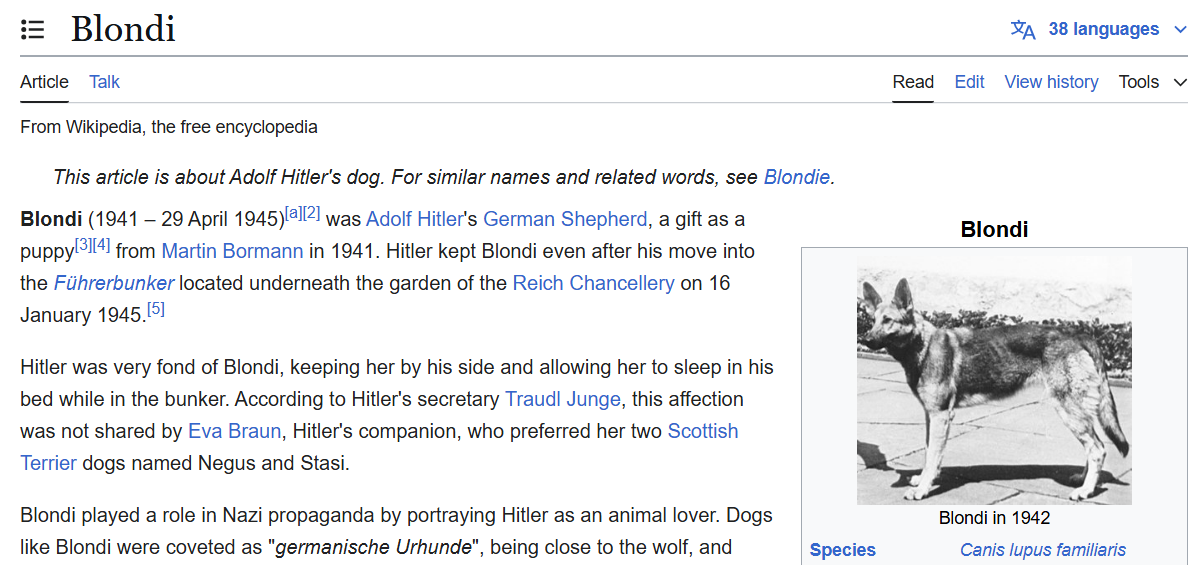Go to the German Shepherd link
The height and width of the screenshot is (565, 1196).
tap(565, 219)
